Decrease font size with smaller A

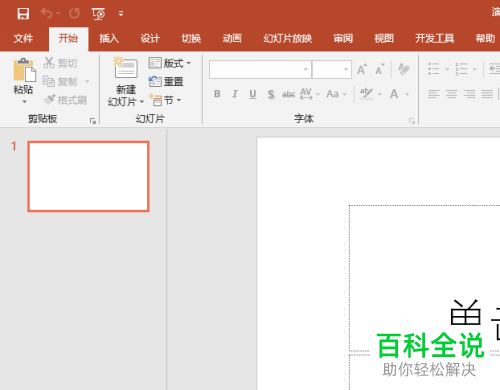[x=380, y=69]
